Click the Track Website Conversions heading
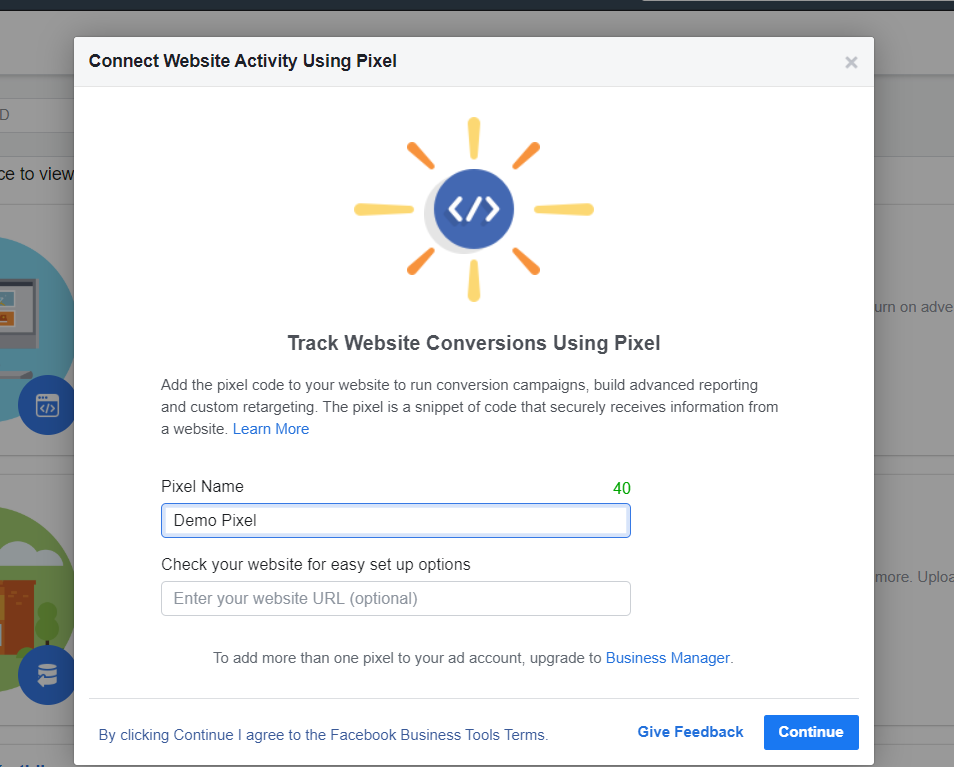Viewport: 954px width, 767px height. [473, 343]
